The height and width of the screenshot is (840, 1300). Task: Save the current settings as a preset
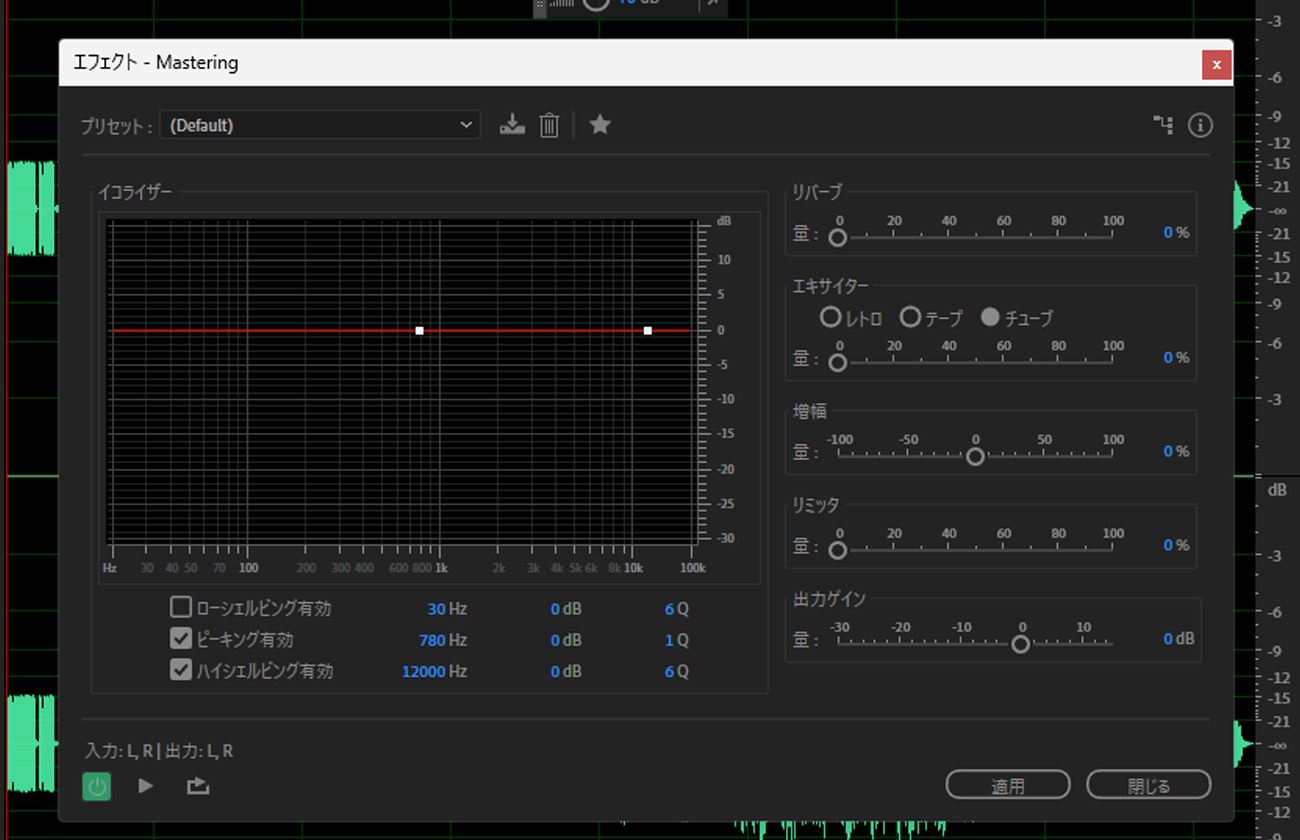(512, 125)
